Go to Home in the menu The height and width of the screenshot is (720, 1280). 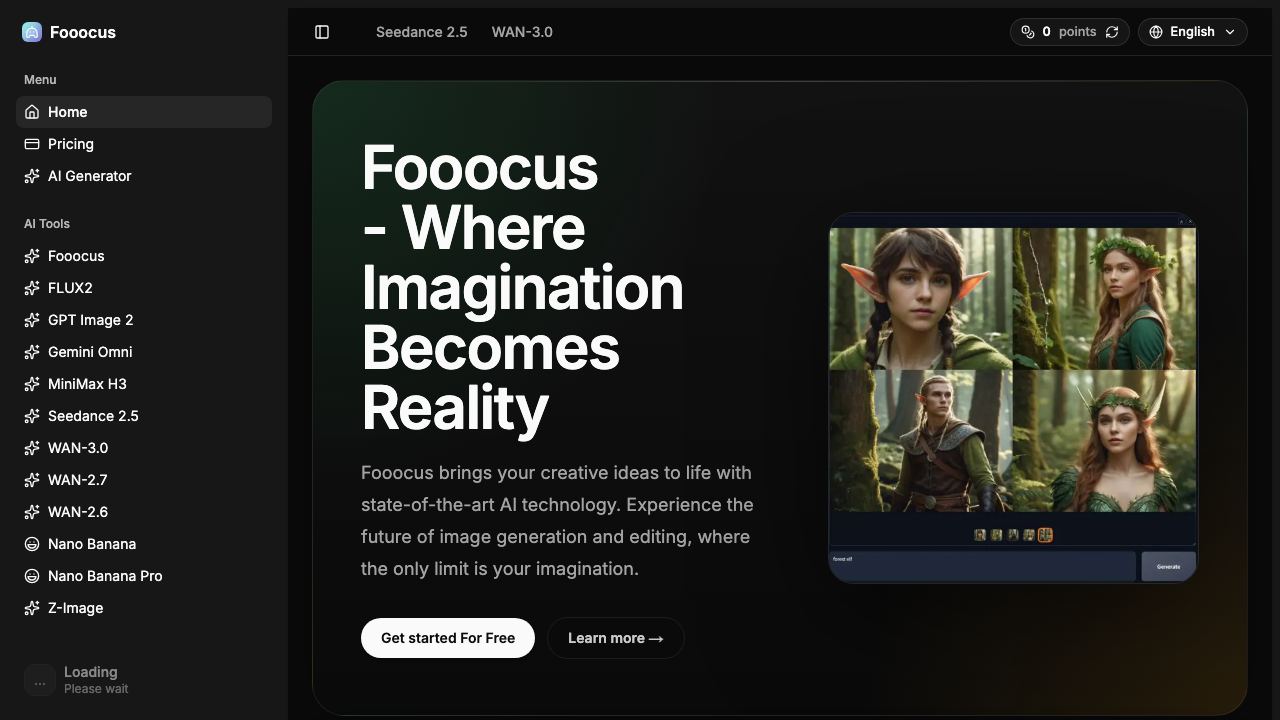pos(144,112)
